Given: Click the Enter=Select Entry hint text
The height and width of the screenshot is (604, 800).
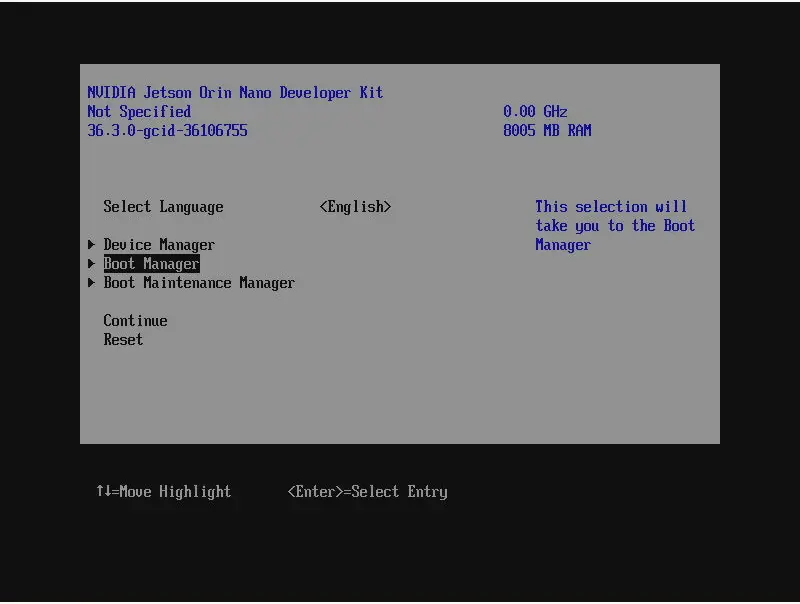Looking at the screenshot, I should point(367,491).
